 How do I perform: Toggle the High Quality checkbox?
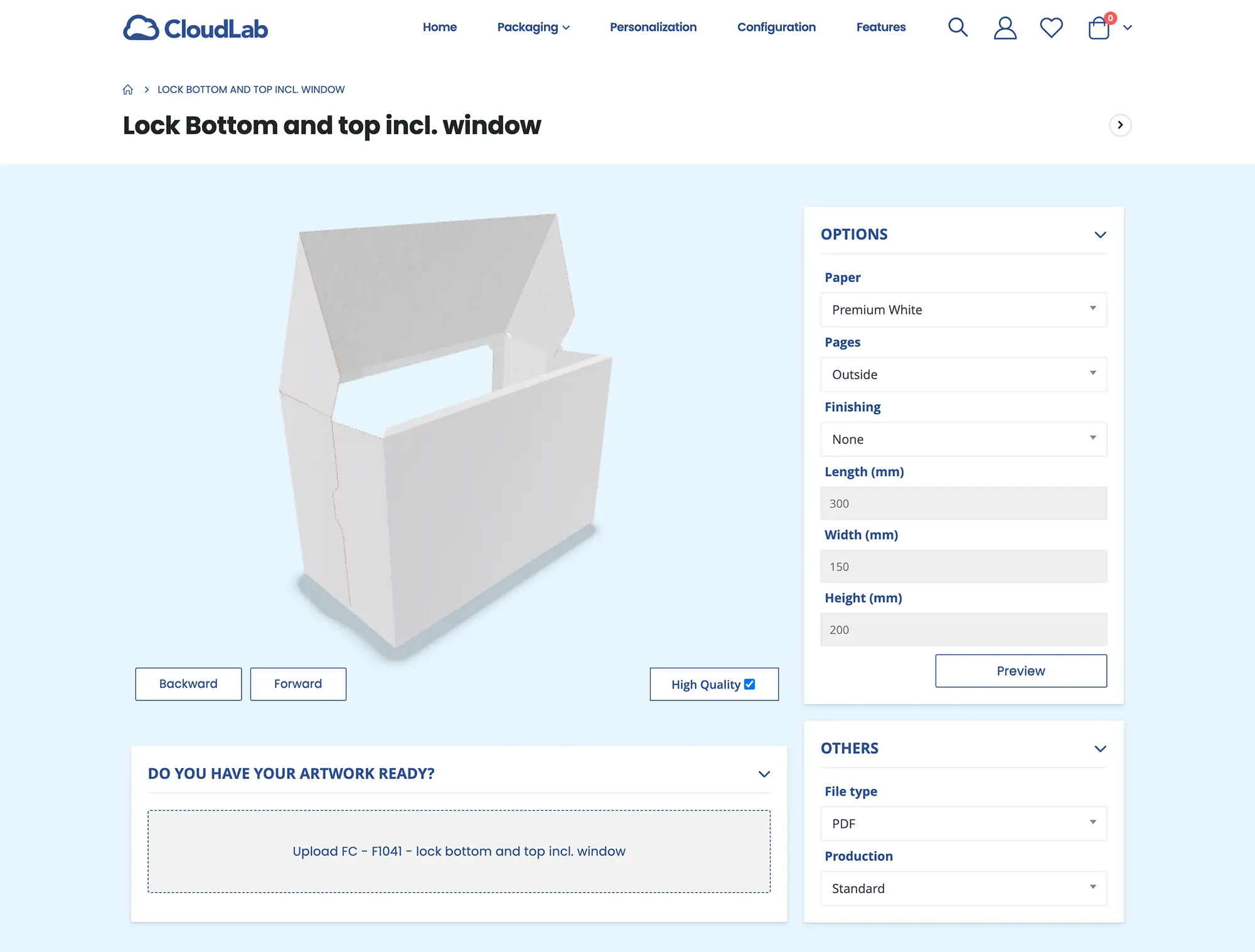[749, 684]
